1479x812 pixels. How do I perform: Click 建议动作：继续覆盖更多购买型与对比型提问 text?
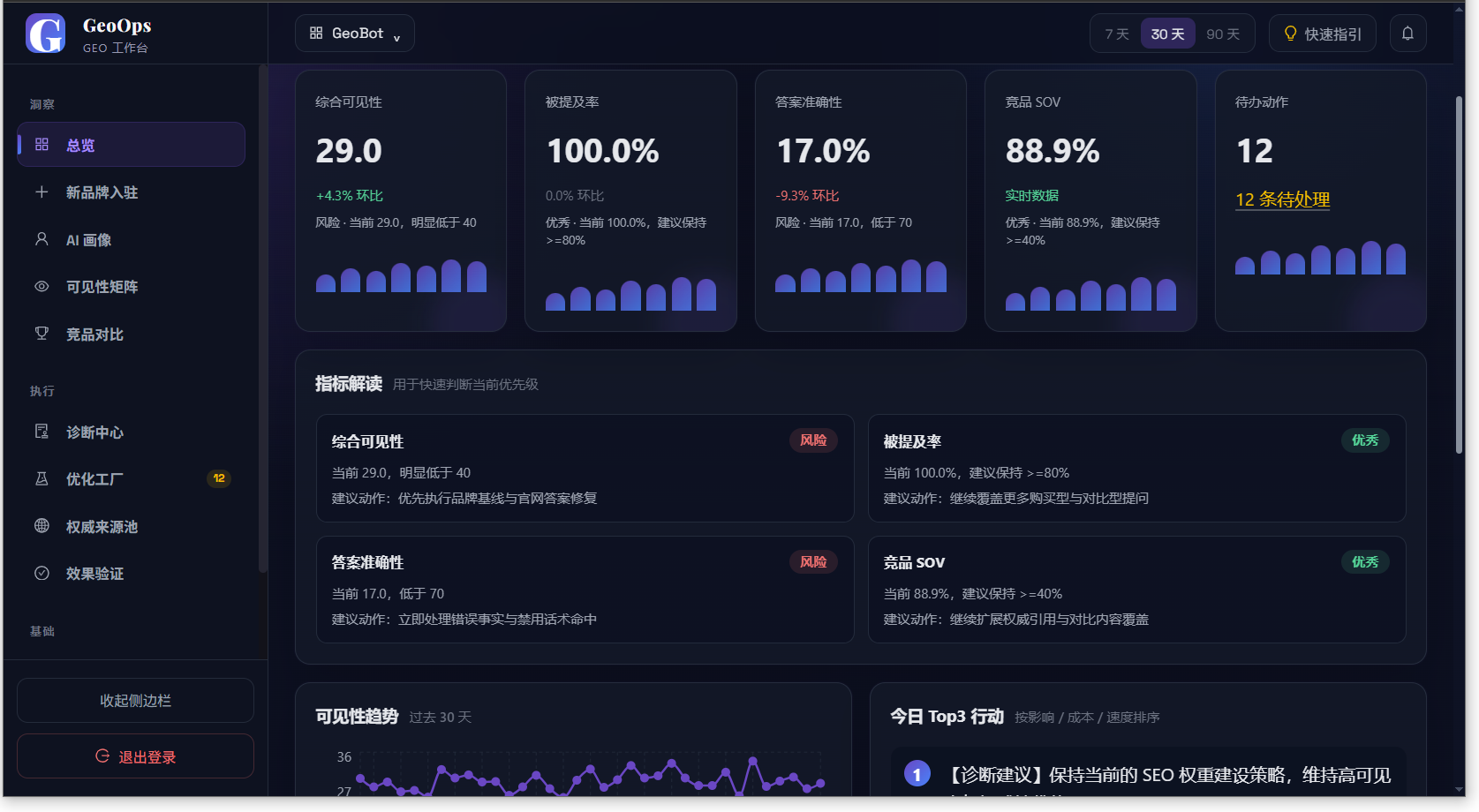pyautogui.click(x=1016, y=499)
